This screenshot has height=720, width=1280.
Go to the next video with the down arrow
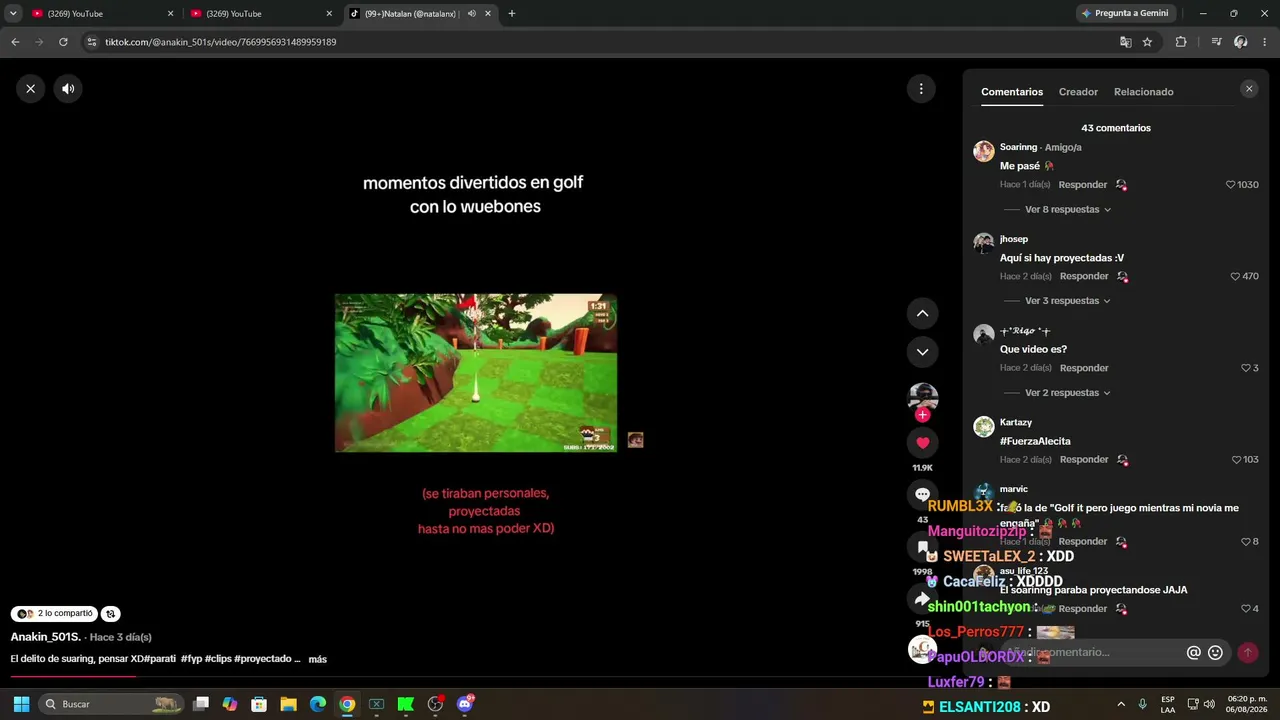pyautogui.click(x=922, y=352)
